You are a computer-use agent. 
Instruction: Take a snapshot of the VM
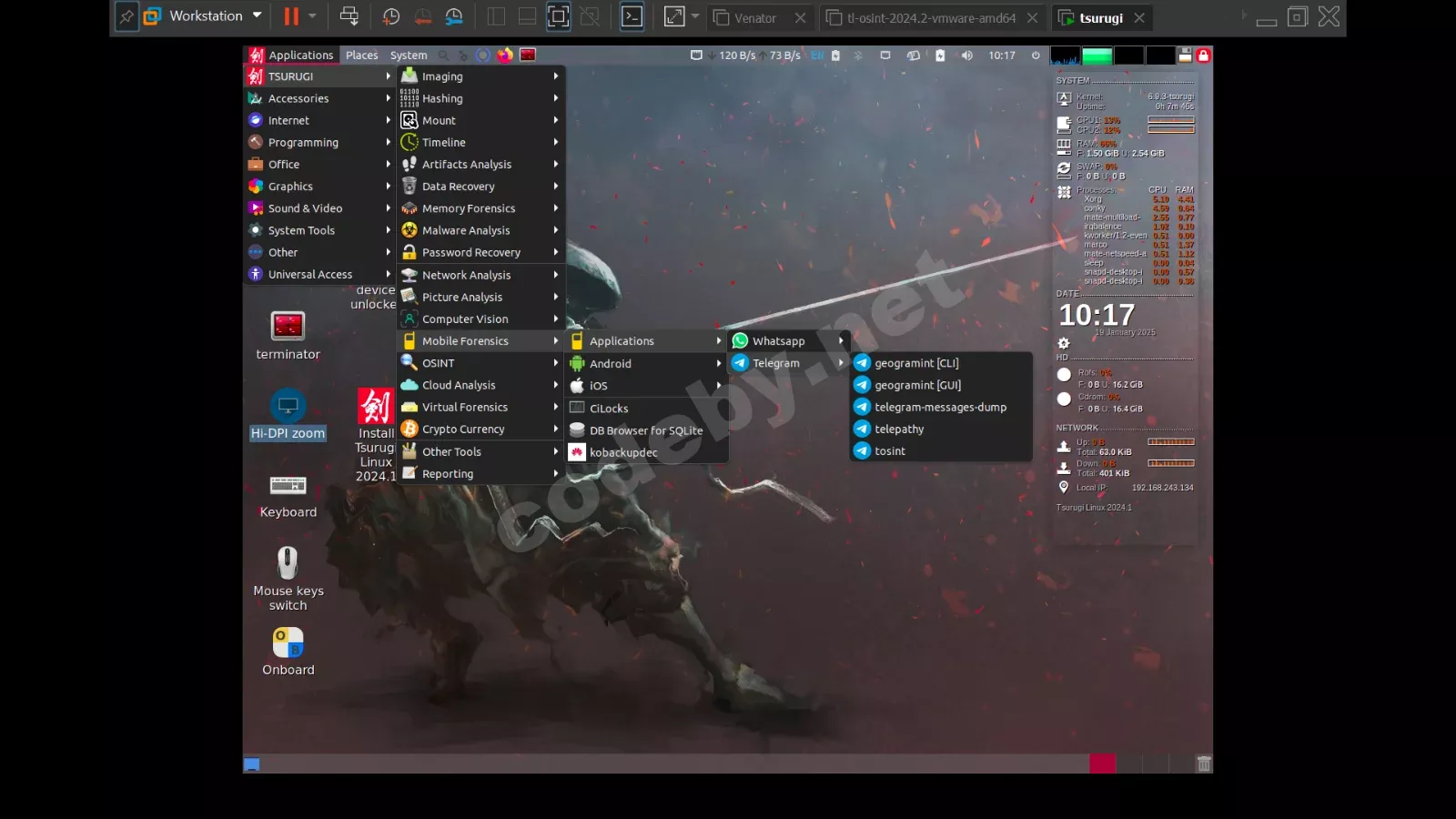coord(391,16)
